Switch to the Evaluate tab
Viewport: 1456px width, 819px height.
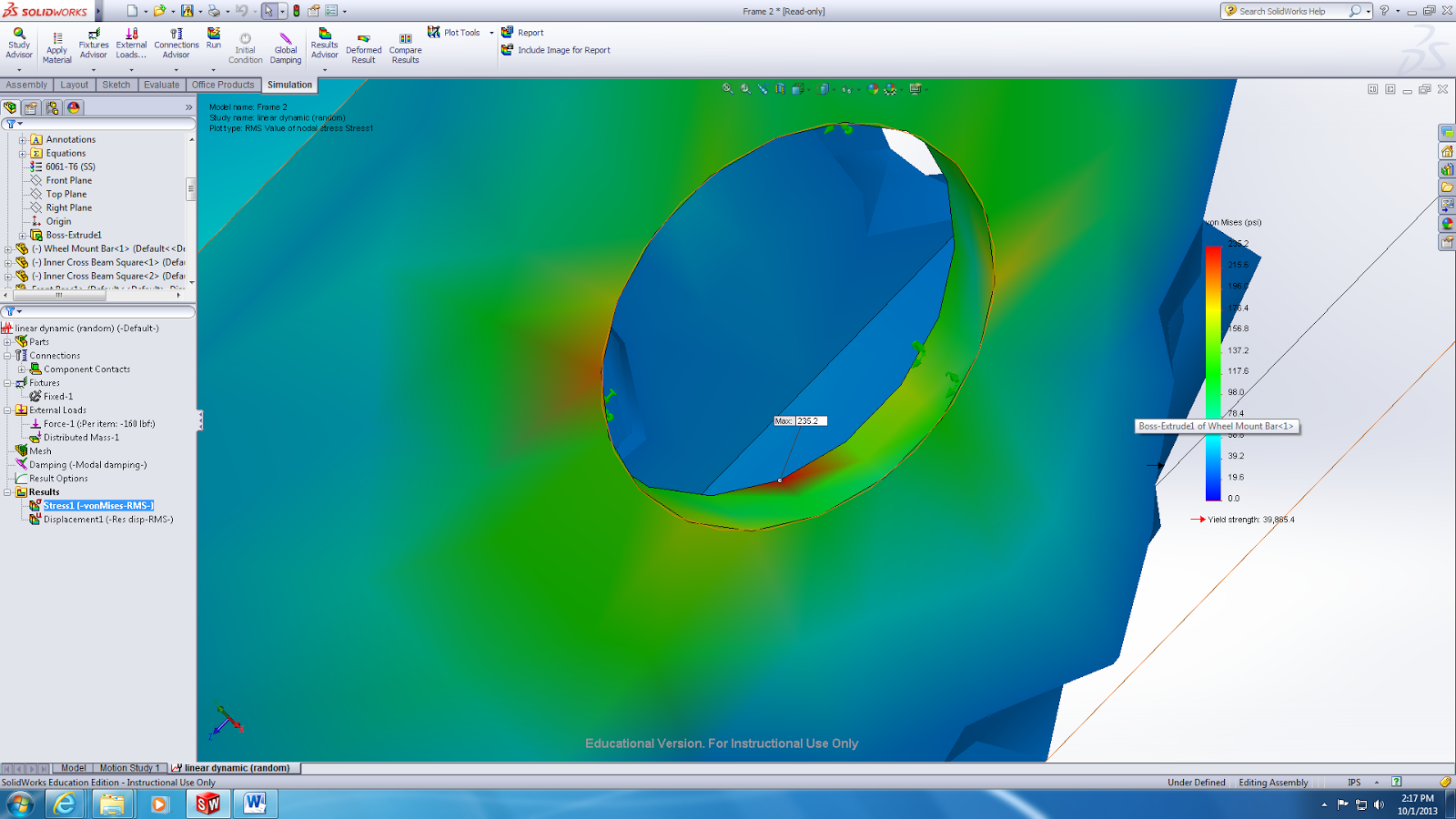pos(161,85)
